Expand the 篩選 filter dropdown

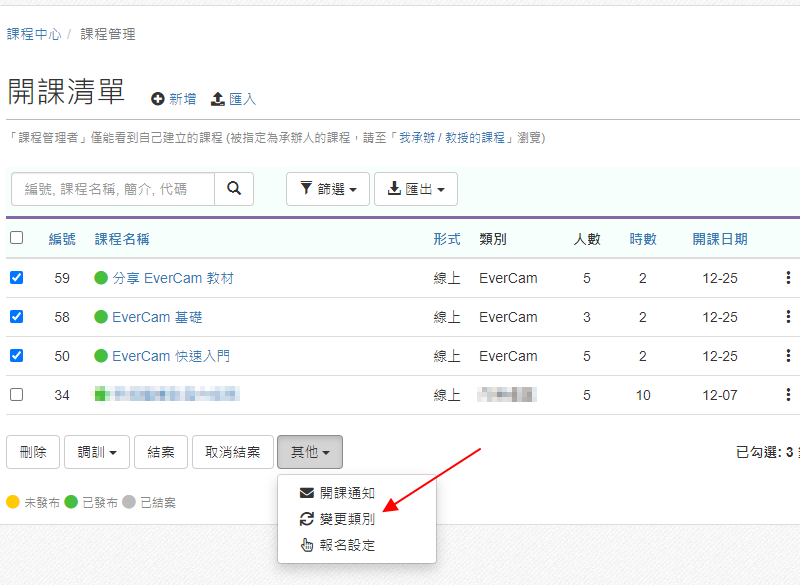point(328,189)
